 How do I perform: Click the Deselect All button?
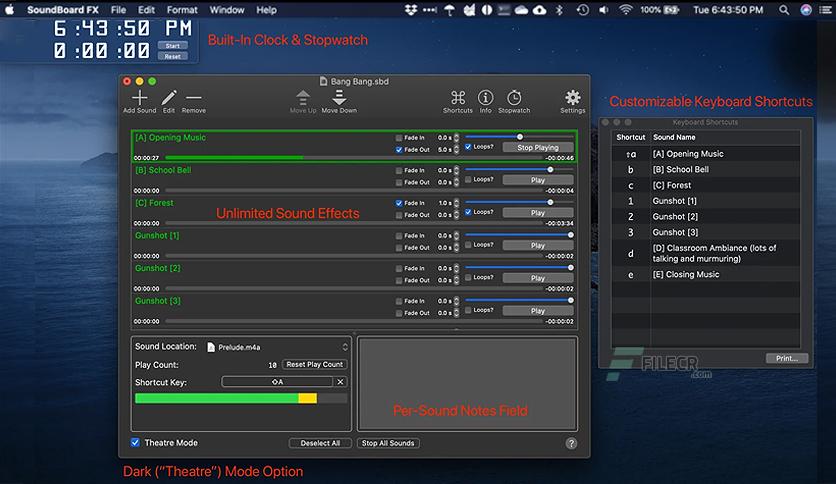320,443
